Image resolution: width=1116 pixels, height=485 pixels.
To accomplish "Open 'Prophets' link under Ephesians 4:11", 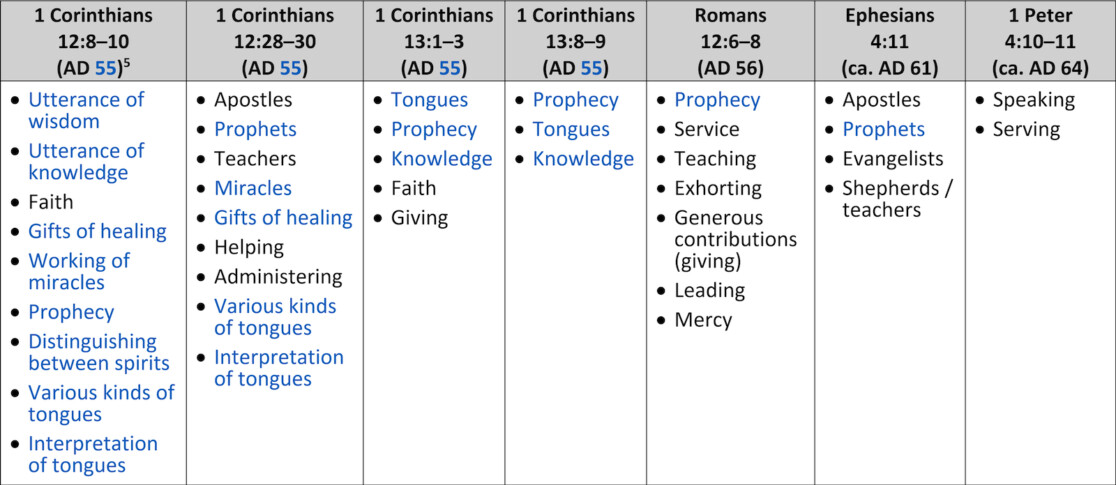I will tap(883, 129).
